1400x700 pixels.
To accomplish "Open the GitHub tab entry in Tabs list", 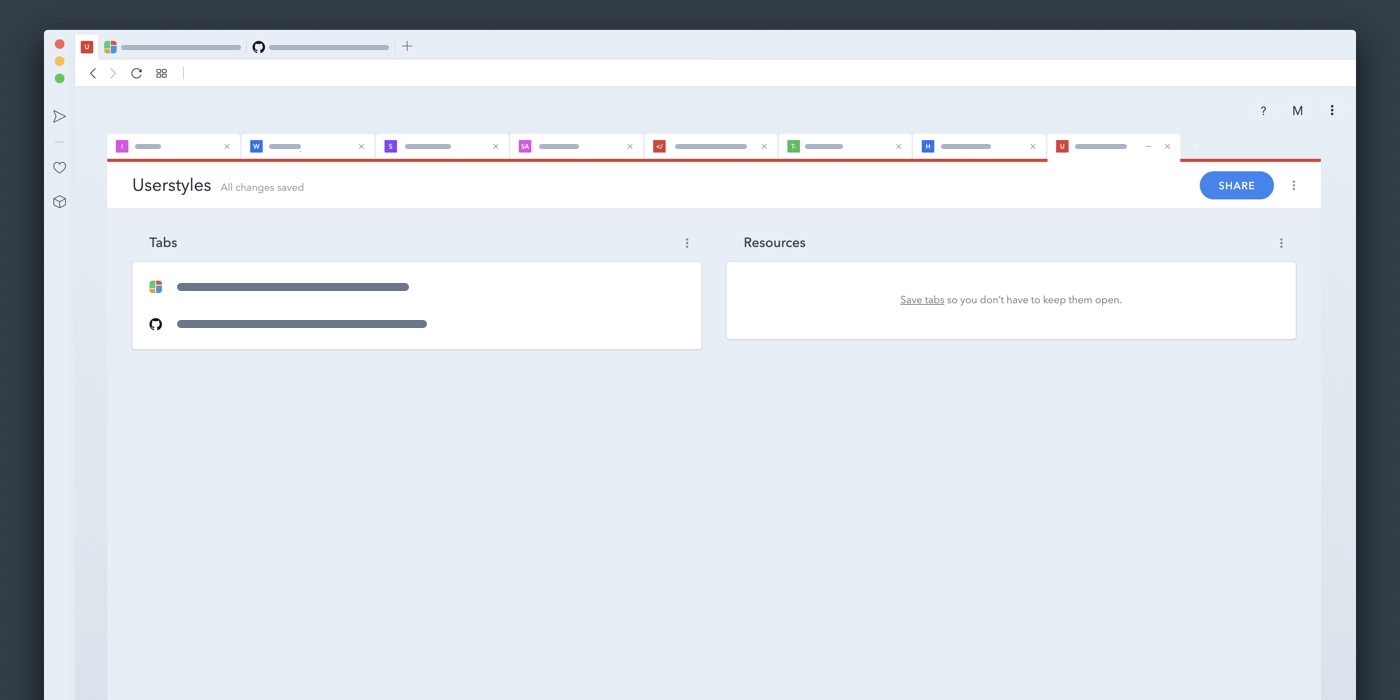I will point(417,324).
